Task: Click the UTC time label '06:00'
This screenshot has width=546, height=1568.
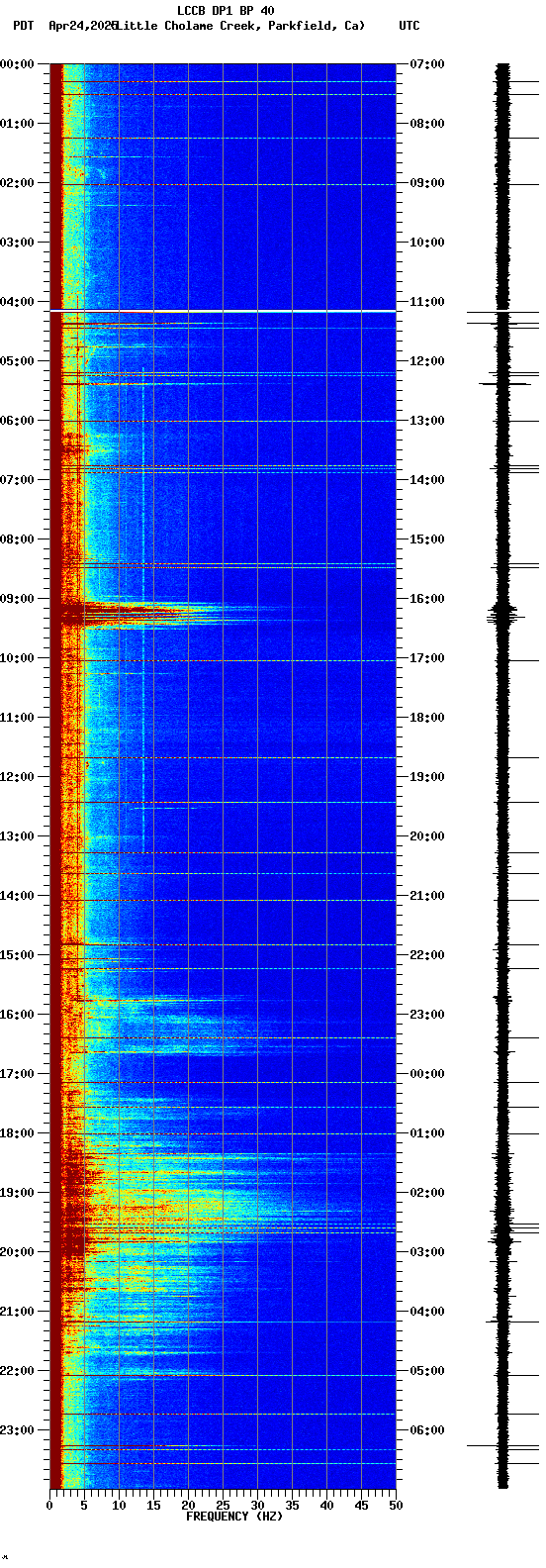Action: click(x=427, y=1430)
